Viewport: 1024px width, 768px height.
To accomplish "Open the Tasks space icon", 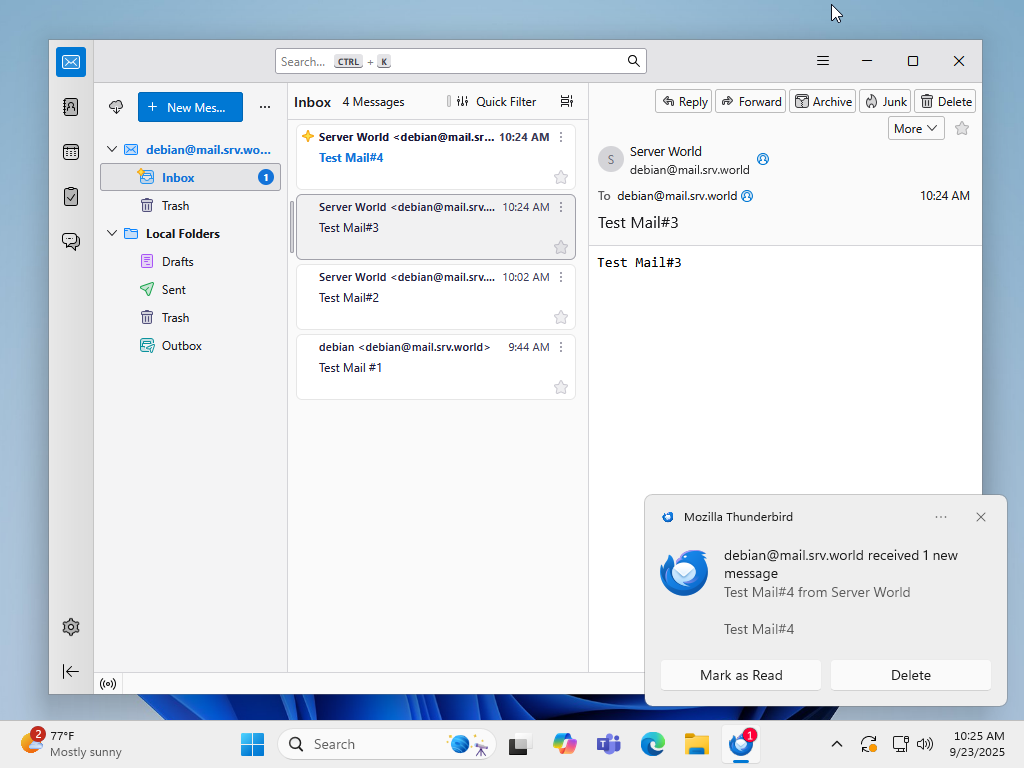I will (x=71, y=197).
